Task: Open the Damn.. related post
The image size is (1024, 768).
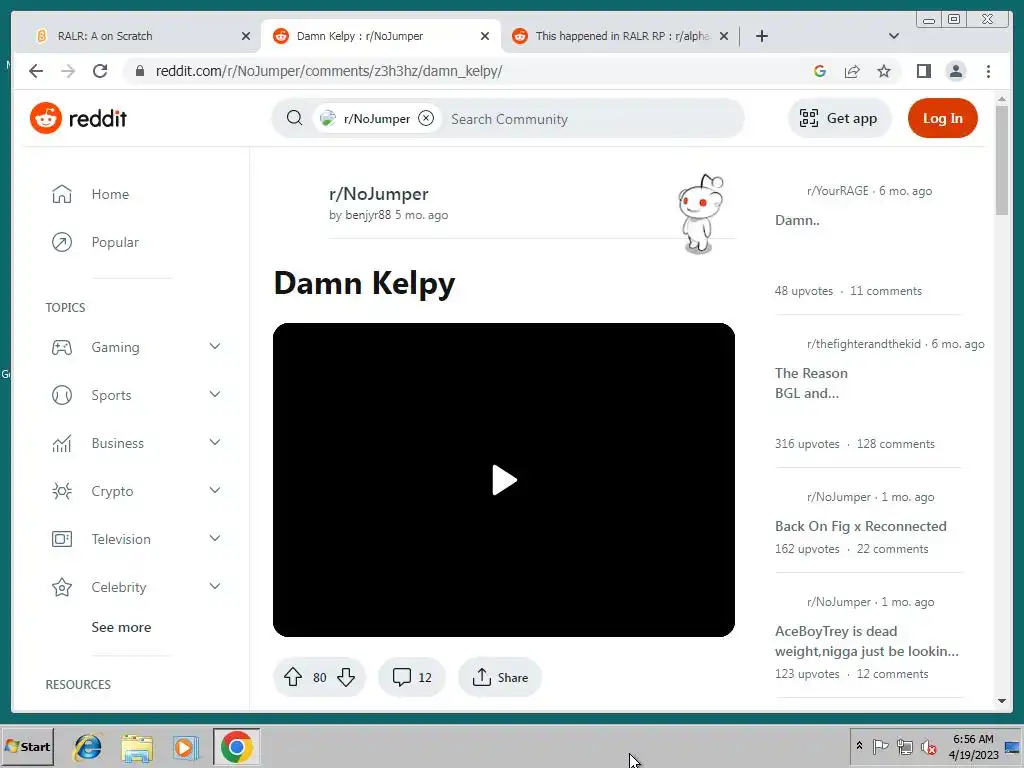Action: pyautogui.click(x=797, y=220)
